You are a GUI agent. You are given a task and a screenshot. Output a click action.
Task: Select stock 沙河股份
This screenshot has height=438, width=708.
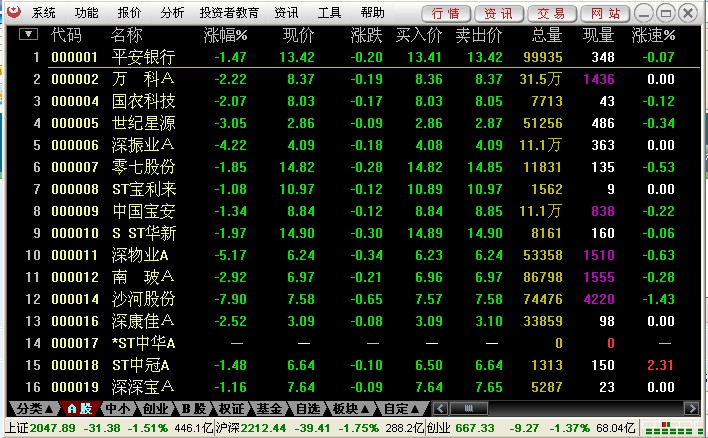143,299
